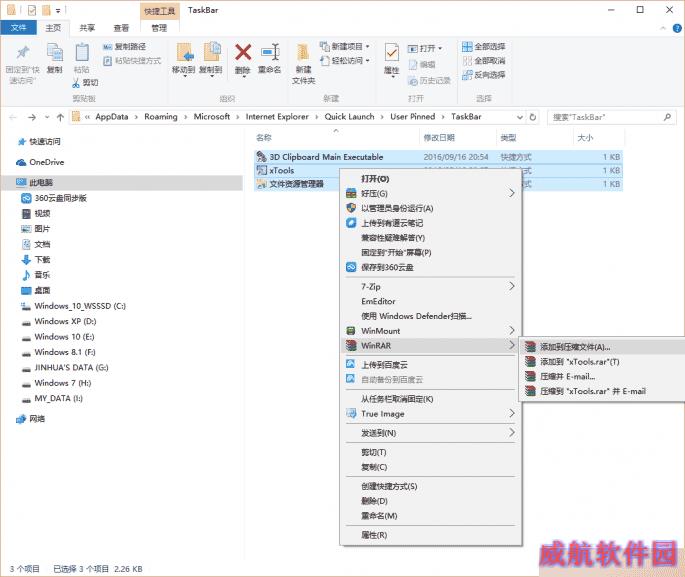Click the Cut scissors icon
The width and height of the screenshot is (685, 577).
(76, 83)
